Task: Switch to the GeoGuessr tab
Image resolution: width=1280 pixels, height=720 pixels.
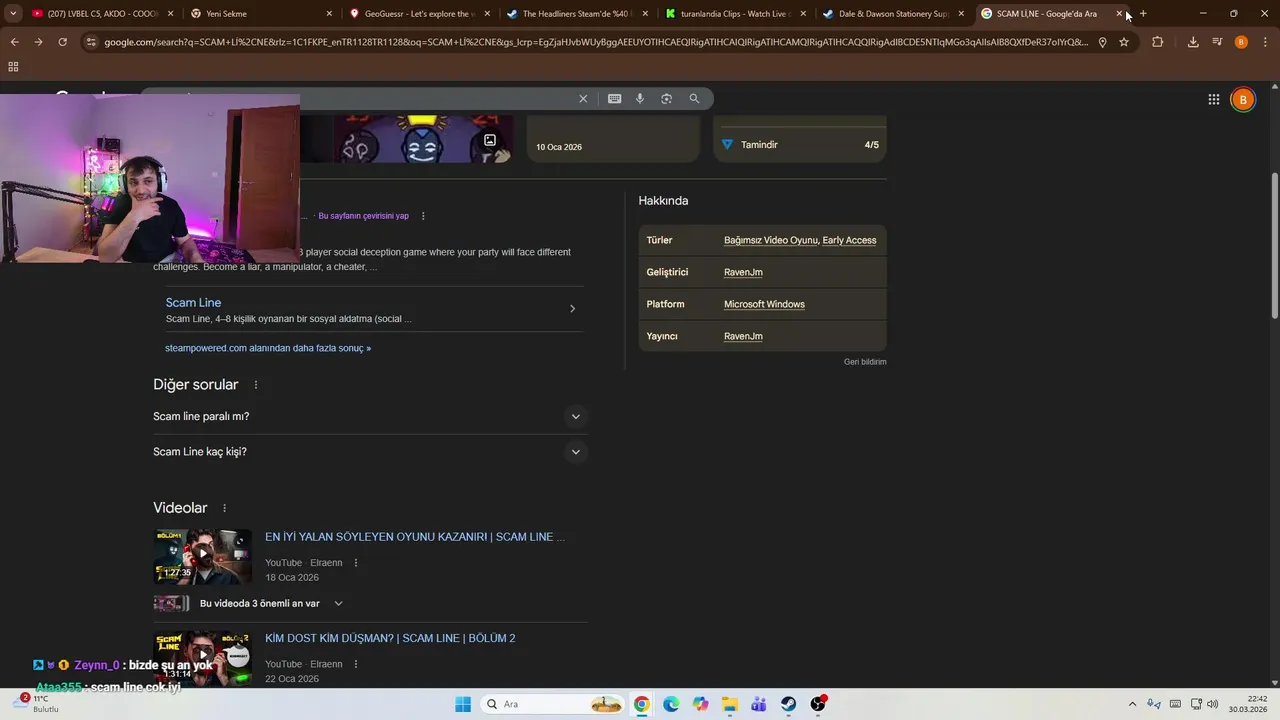Action: tap(420, 14)
